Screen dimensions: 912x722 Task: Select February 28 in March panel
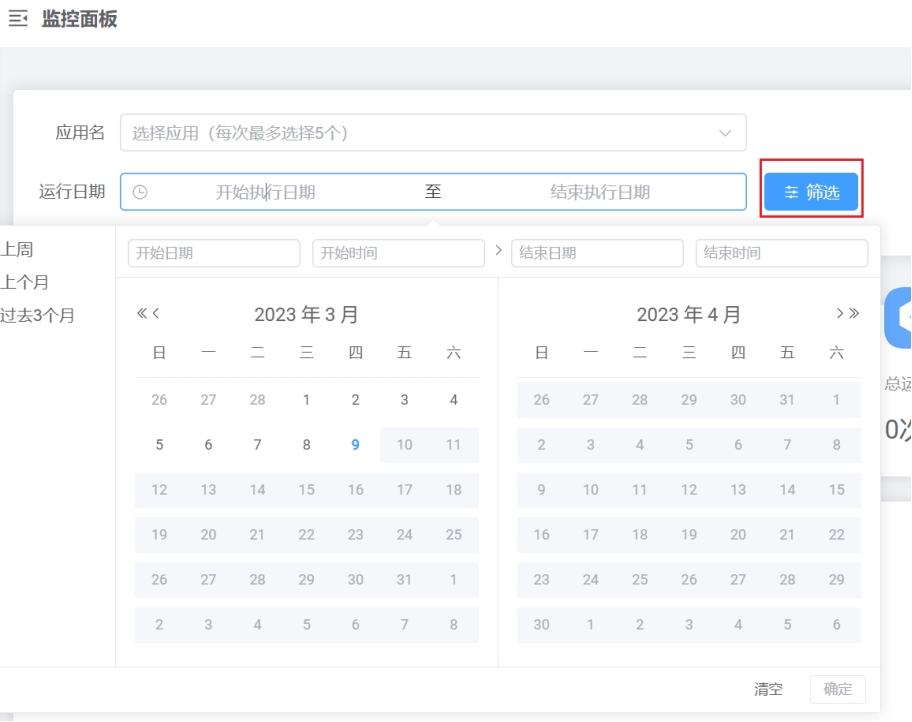click(257, 400)
